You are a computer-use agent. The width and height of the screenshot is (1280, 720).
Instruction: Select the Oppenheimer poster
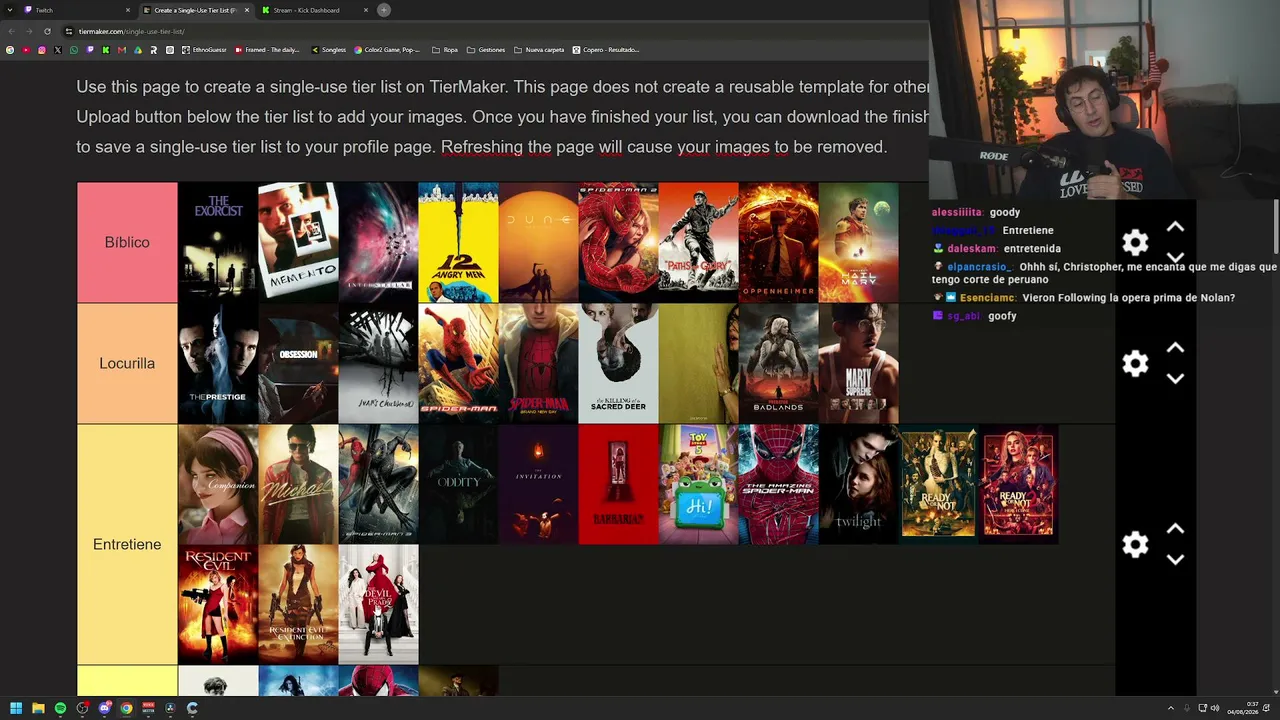778,242
